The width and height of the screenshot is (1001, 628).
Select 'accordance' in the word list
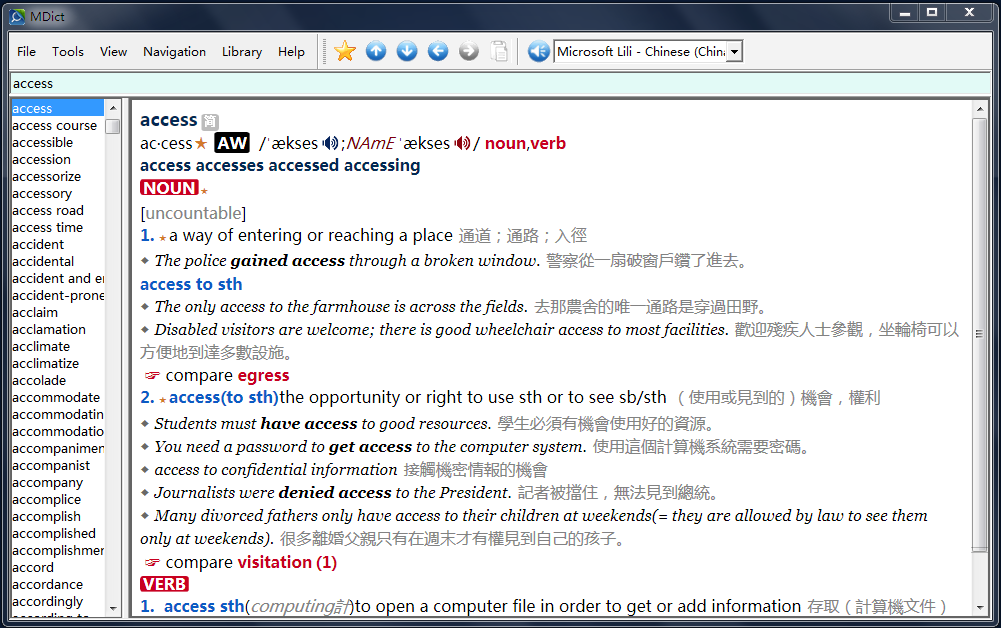(x=48, y=585)
